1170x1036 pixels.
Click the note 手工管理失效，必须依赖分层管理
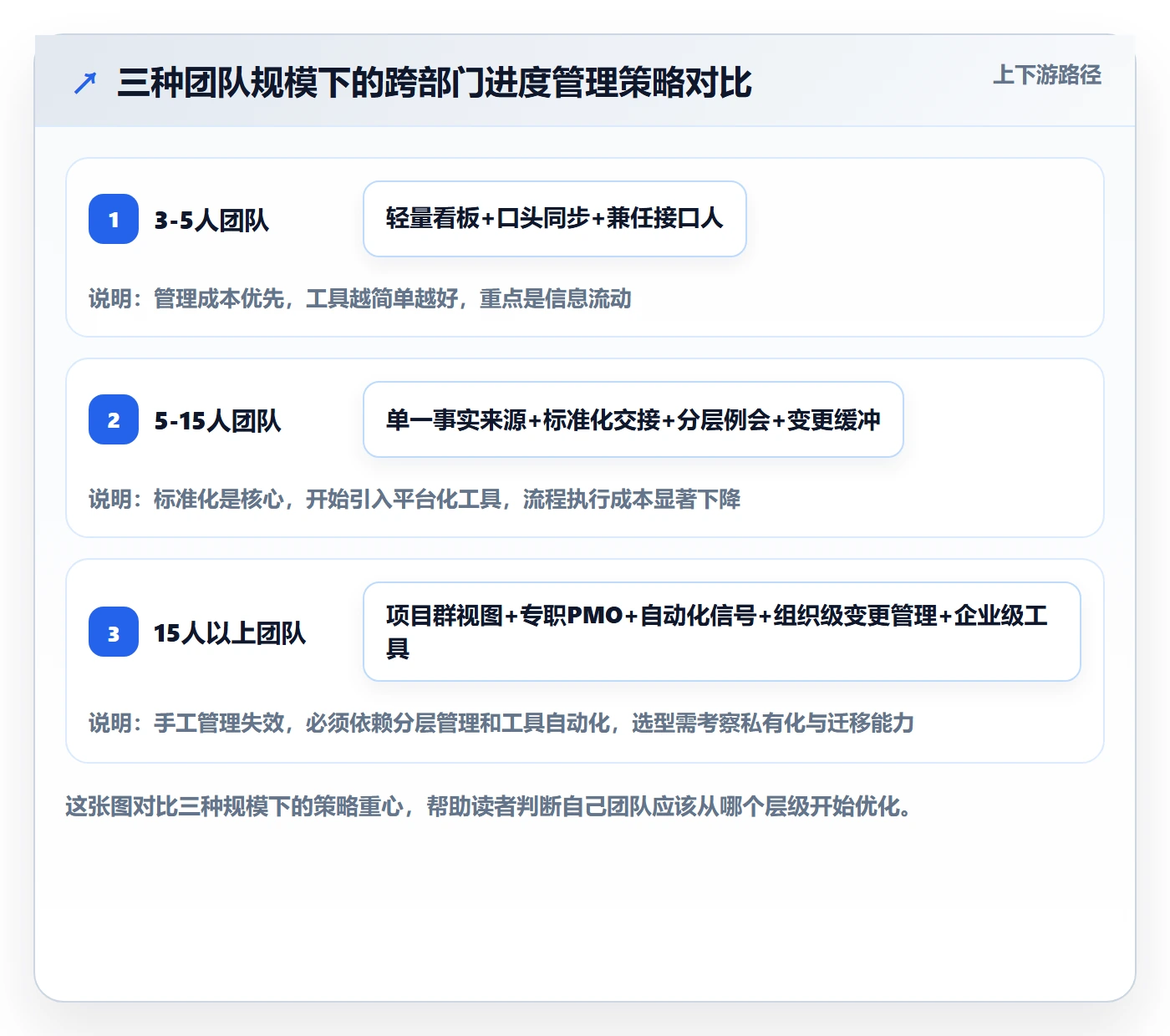501,723
